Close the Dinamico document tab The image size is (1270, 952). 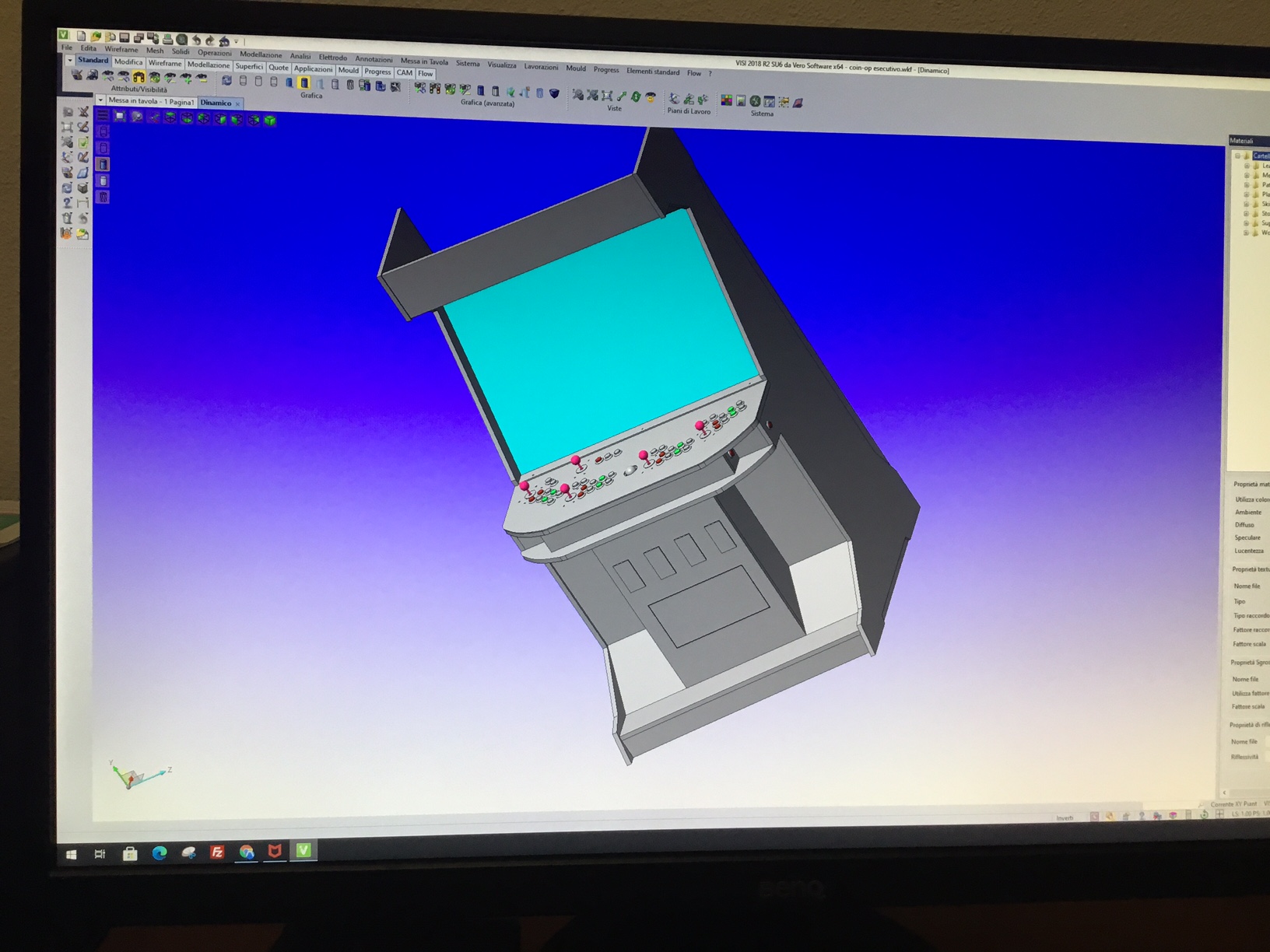(x=238, y=103)
